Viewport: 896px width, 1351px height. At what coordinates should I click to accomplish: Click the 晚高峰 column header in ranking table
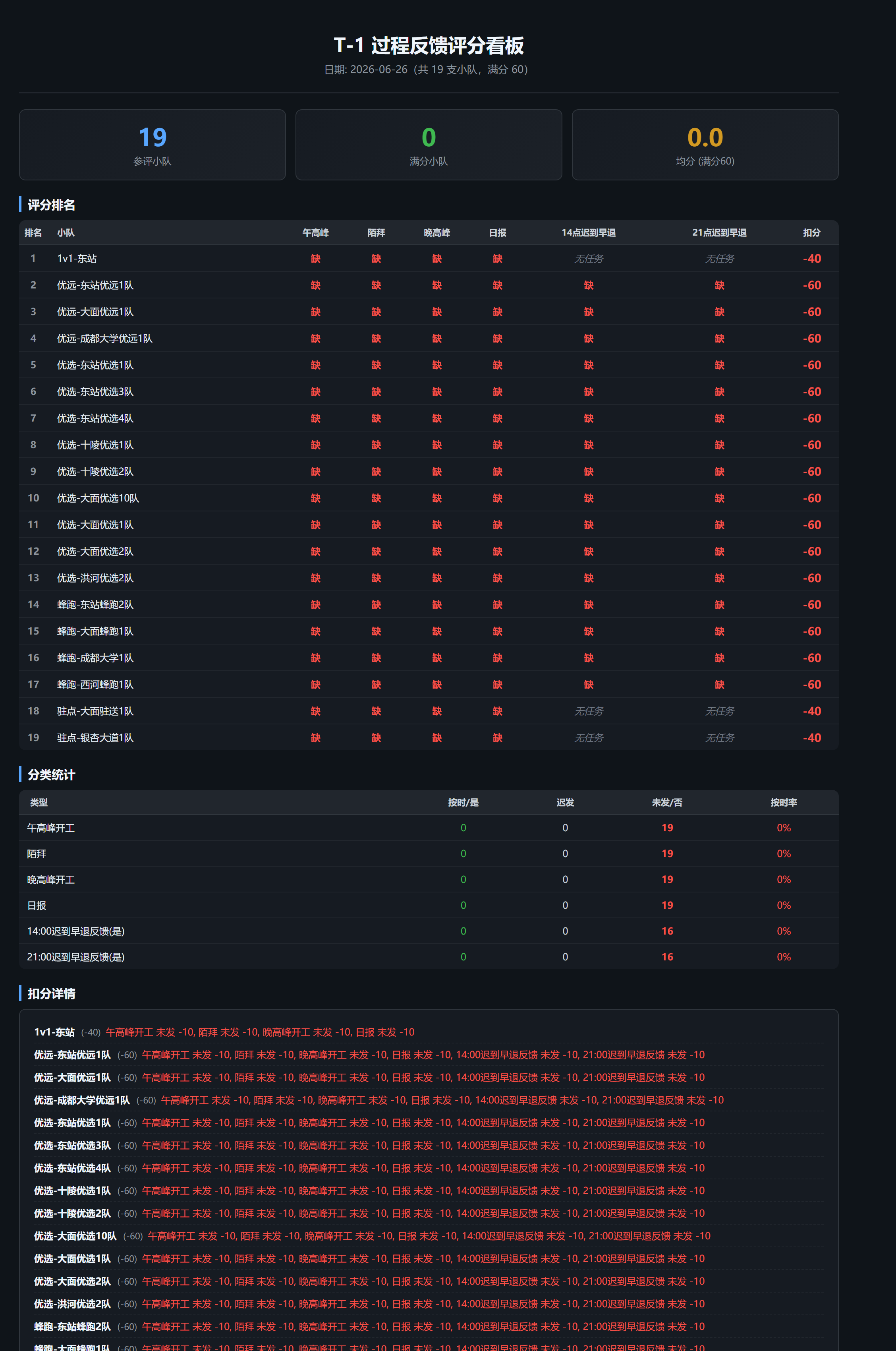436,233
